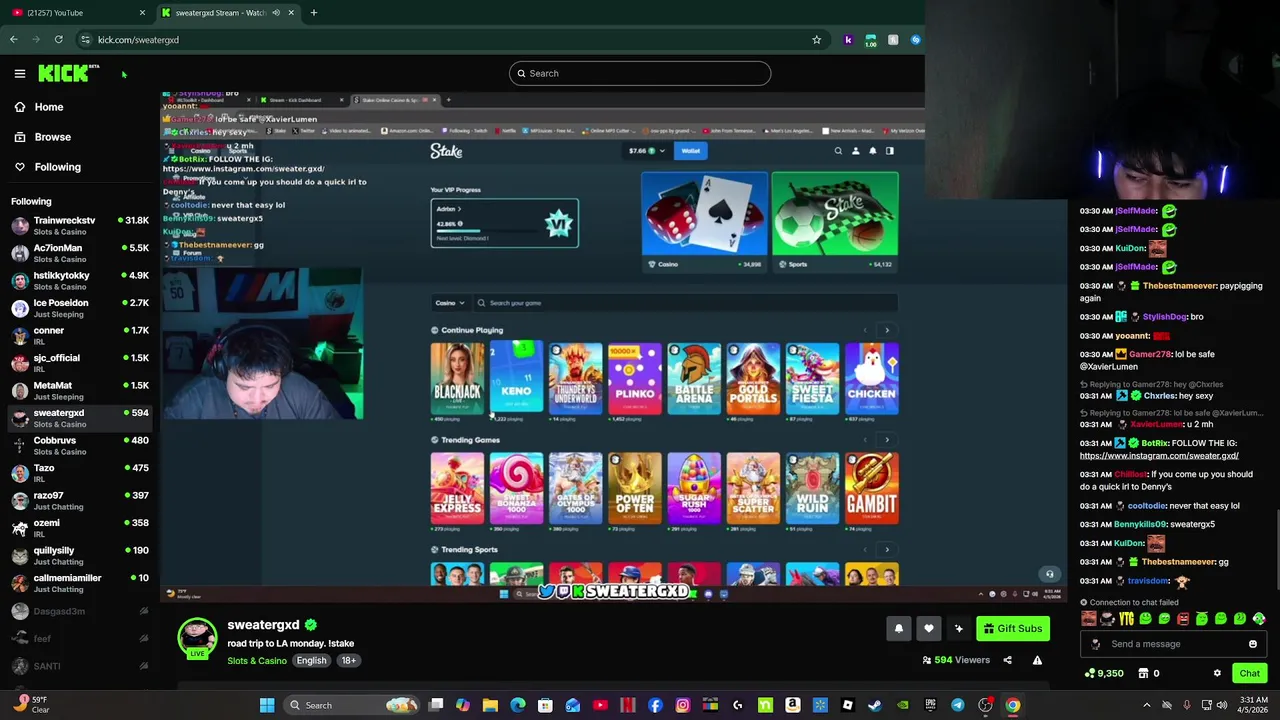
Task: Click the Gift Subs button
Action: [x=1012, y=629]
